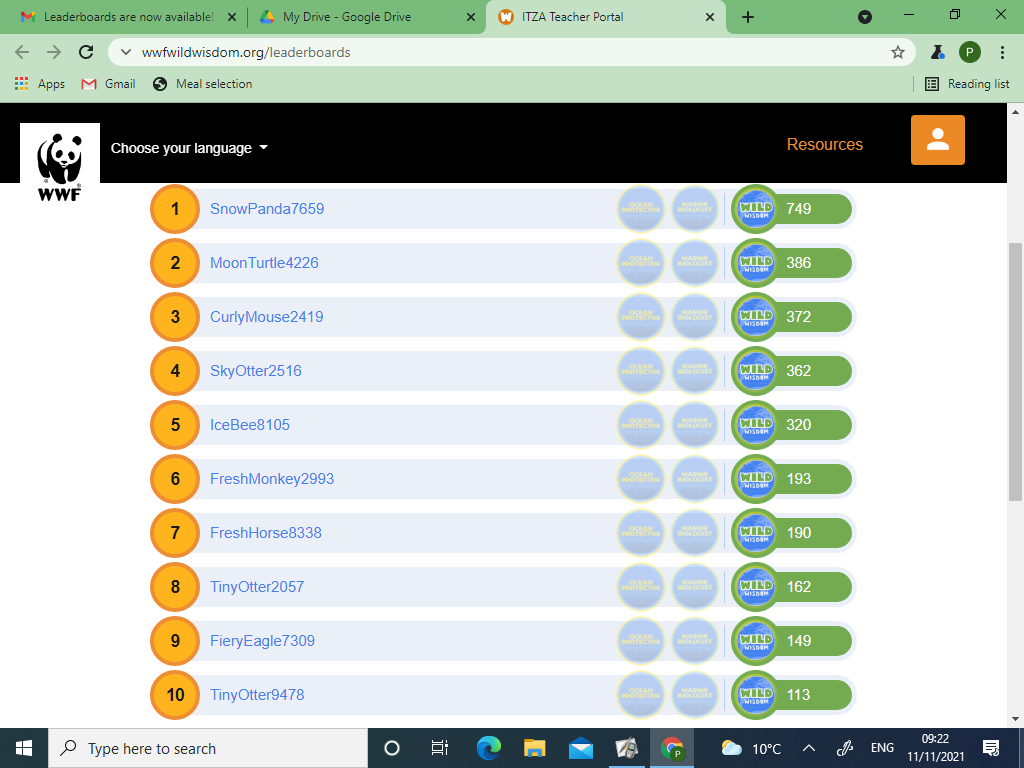Switch to the Gmail Leaderboards tab
This screenshot has width=1024, height=768.
[128, 17]
